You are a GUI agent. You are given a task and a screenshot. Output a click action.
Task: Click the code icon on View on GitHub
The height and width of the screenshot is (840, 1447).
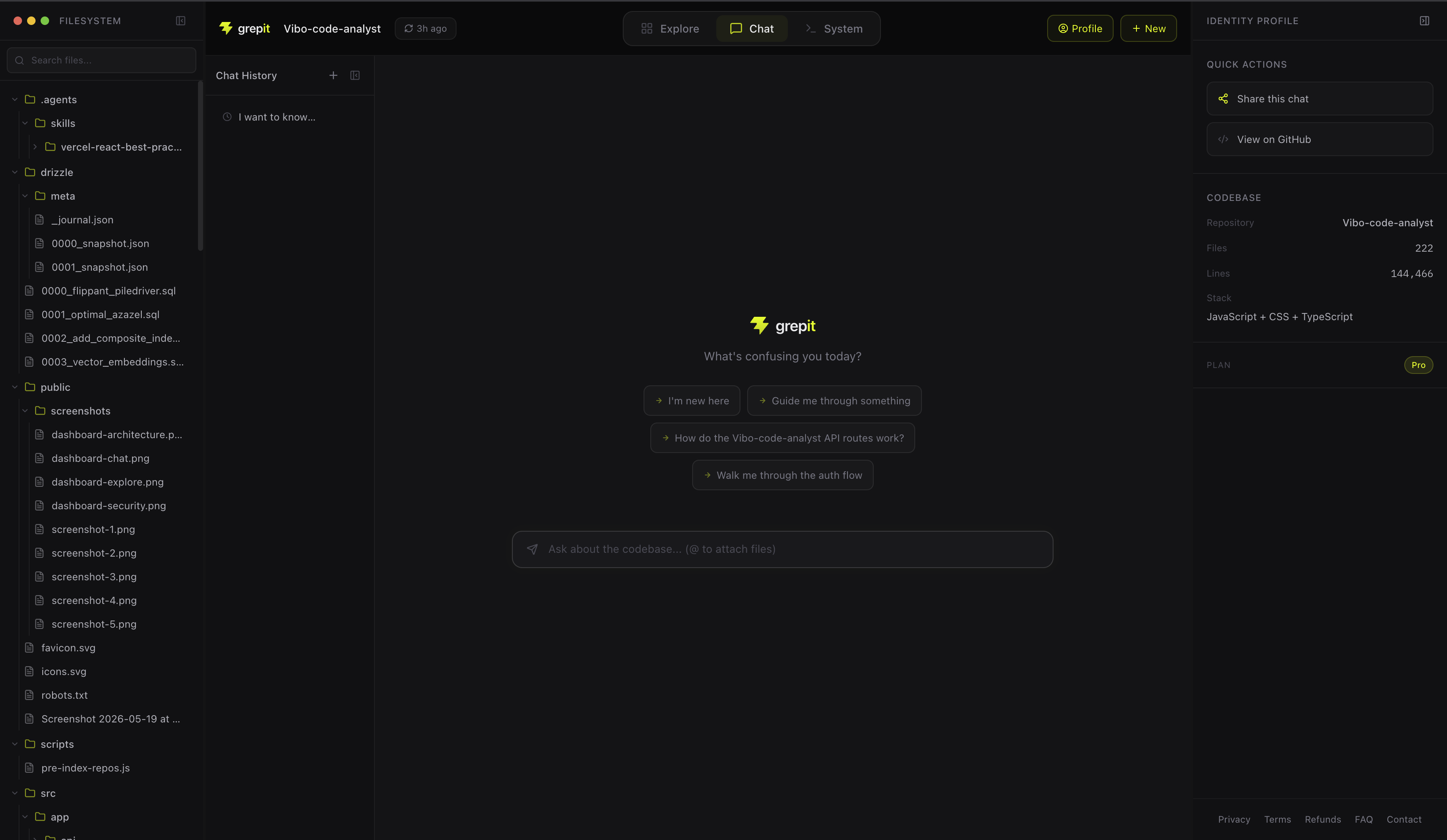pyautogui.click(x=1223, y=140)
